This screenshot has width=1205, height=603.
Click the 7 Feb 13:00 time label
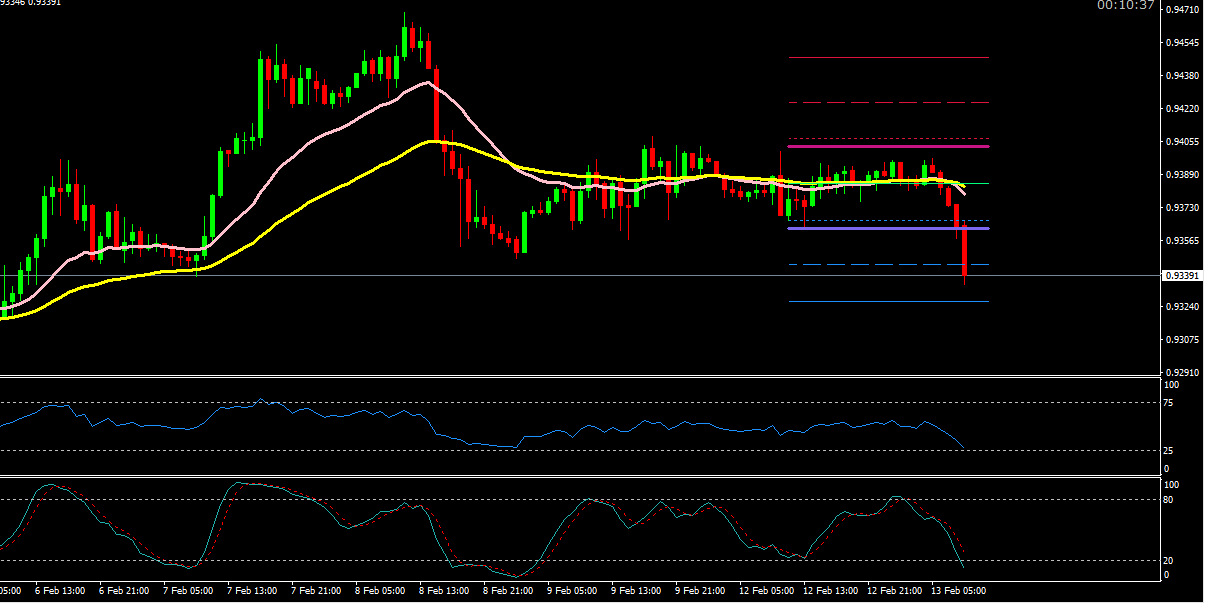pos(252,591)
